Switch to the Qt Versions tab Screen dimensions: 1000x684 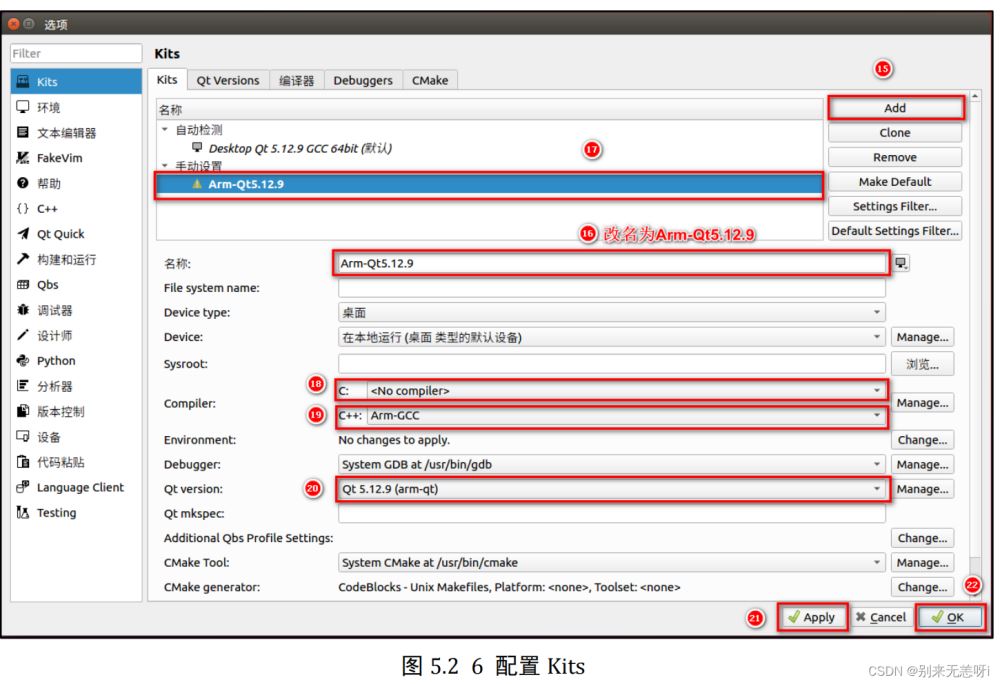[x=227, y=81]
